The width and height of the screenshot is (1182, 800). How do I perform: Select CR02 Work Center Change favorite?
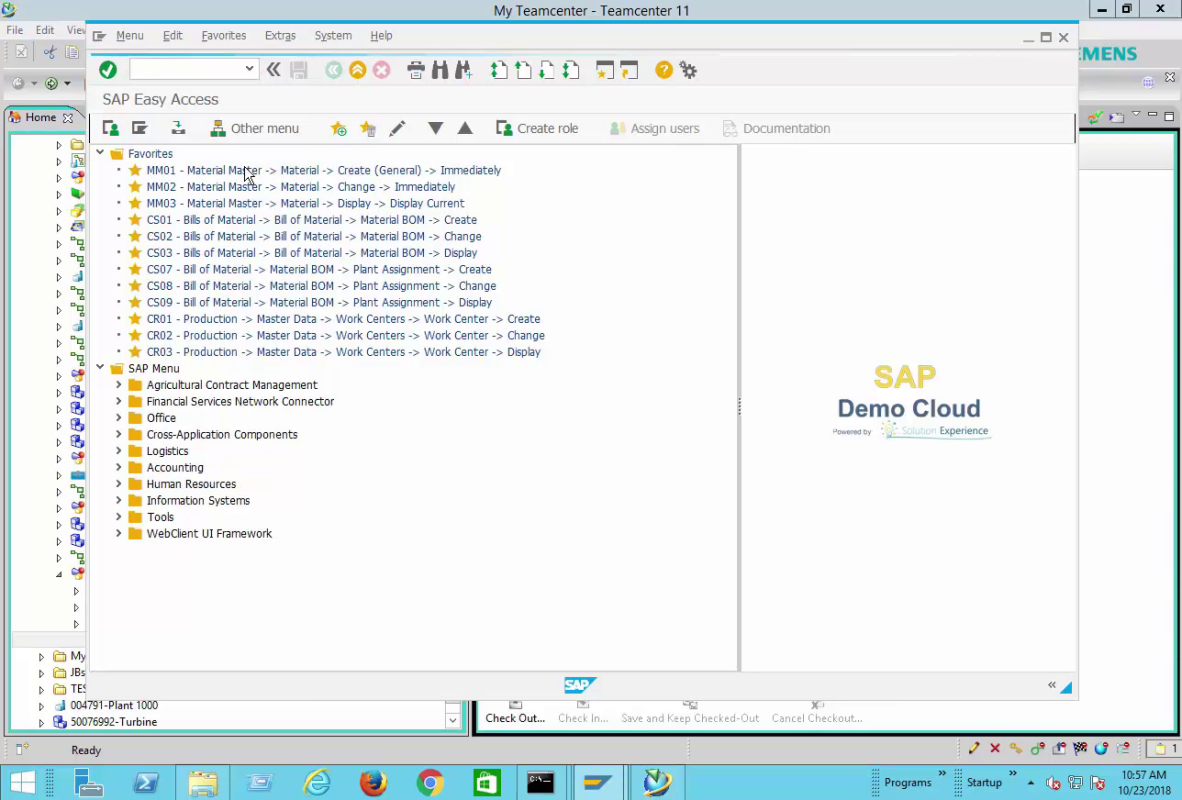click(345, 336)
